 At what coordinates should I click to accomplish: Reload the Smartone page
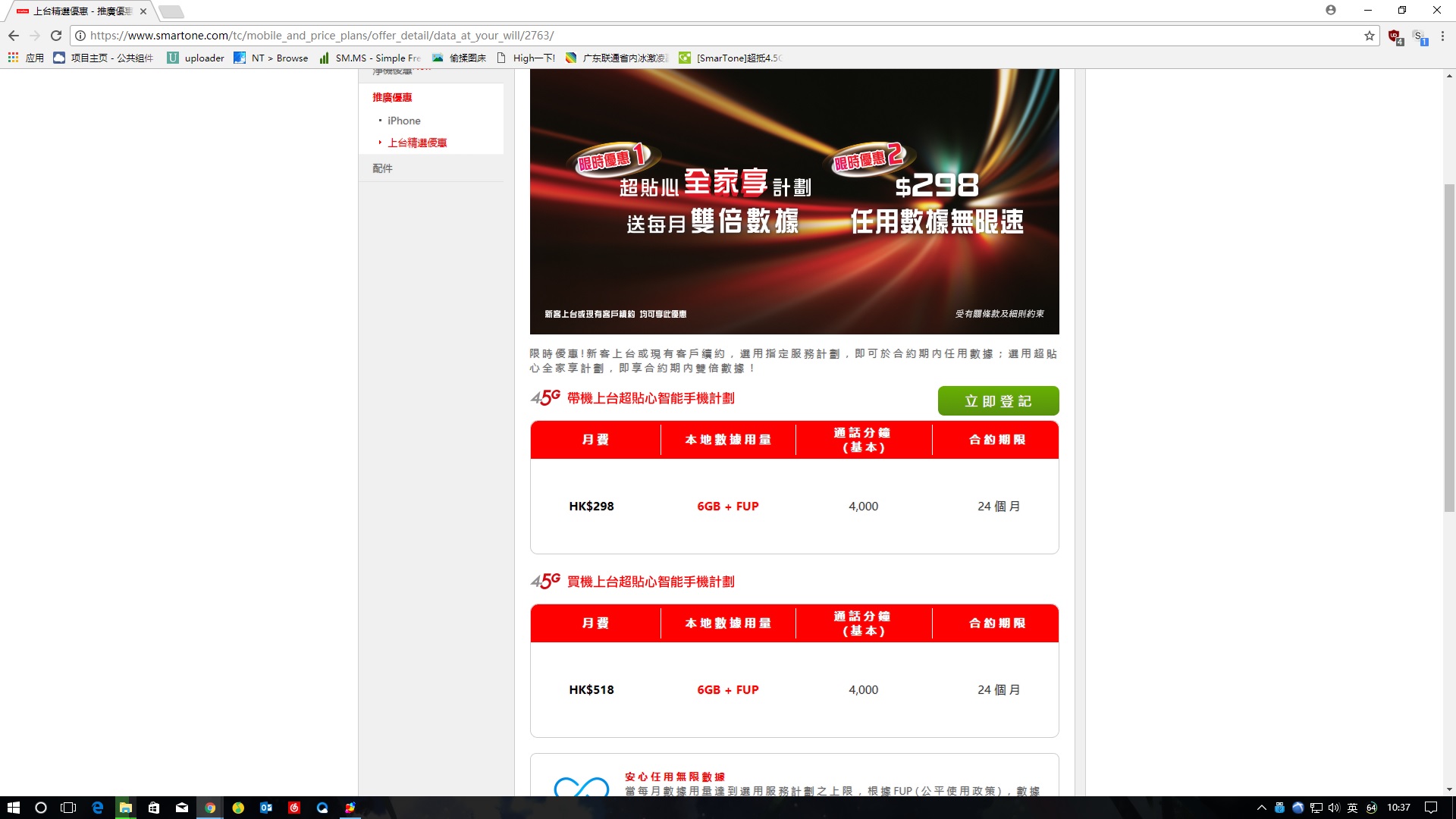(56, 36)
